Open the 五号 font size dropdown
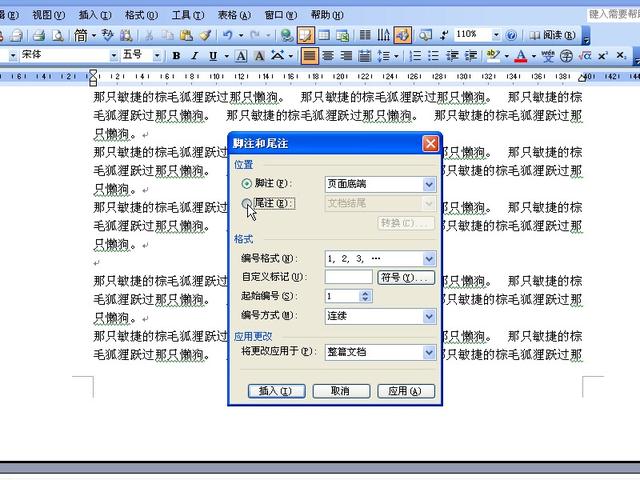Image resolution: width=640 pixels, height=480 pixels. tap(157, 56)
